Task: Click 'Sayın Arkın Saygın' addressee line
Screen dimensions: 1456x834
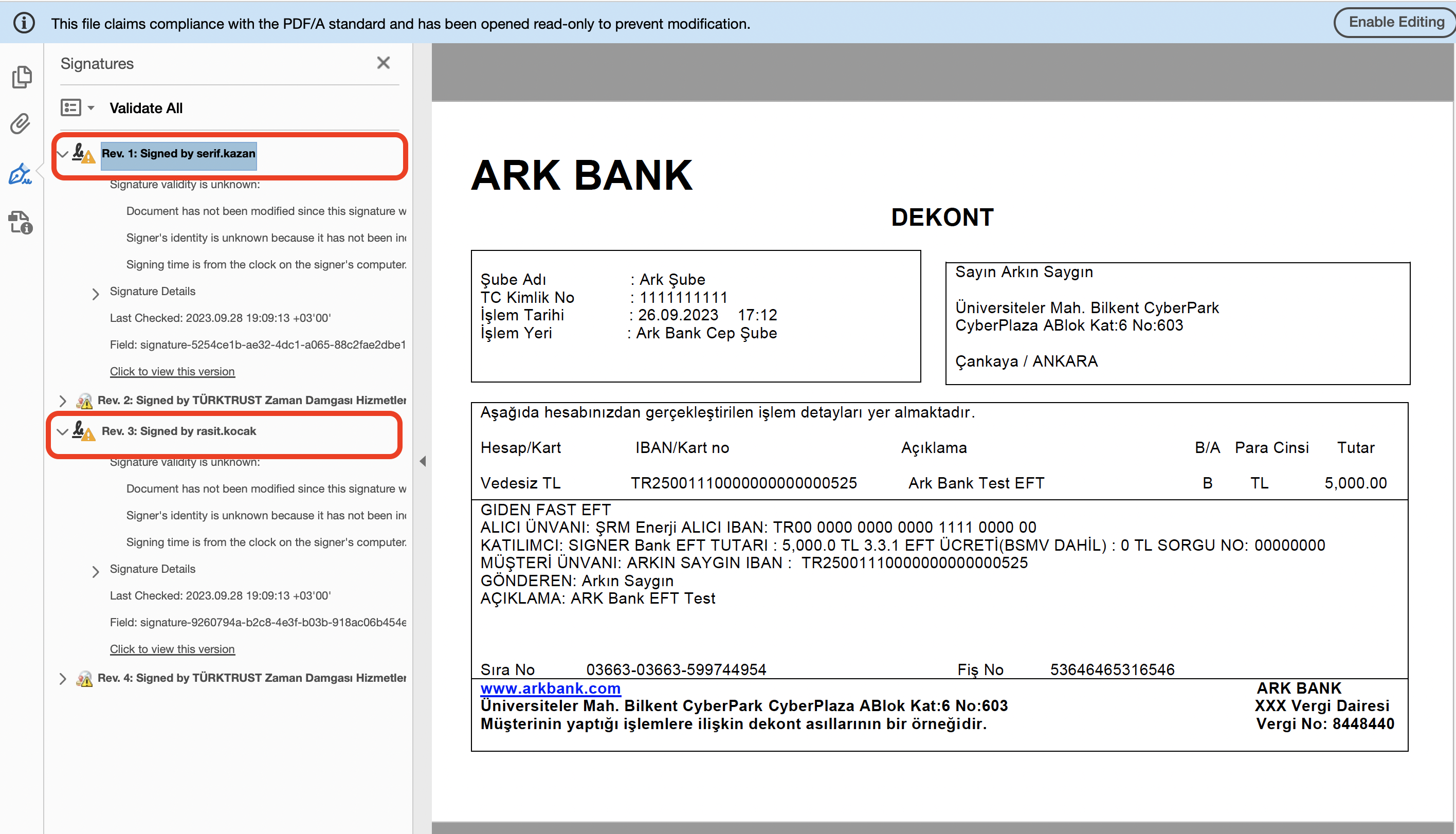Action: (1024, 271)
